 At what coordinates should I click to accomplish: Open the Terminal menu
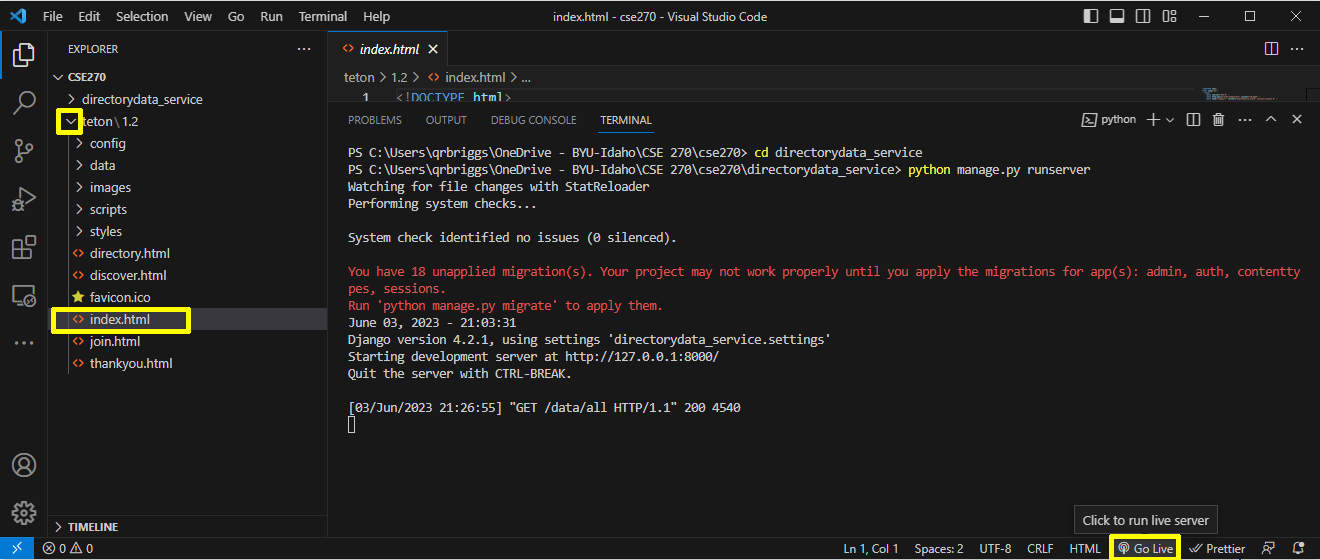[323, 17]
